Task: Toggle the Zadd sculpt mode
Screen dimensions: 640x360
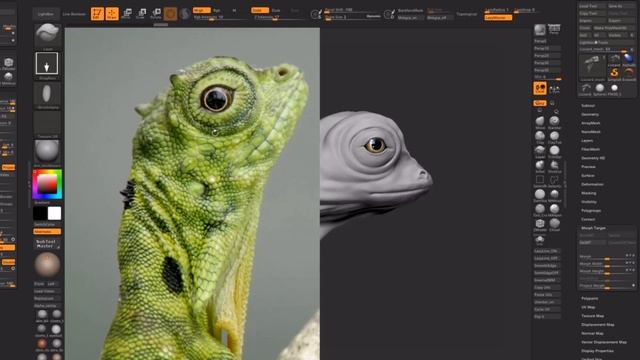Action: (x=260, y=10)
